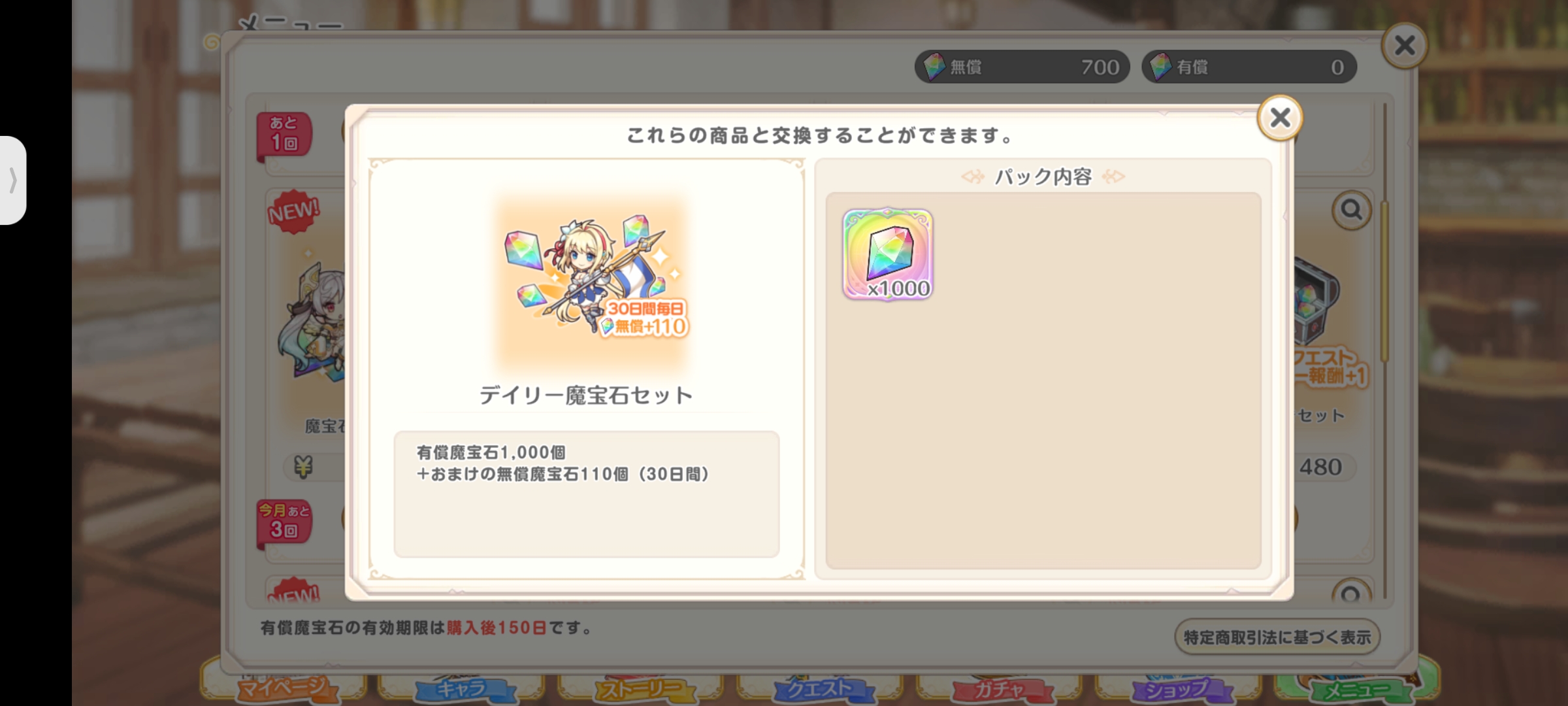Open the ガチャ tab

point(998,688)
